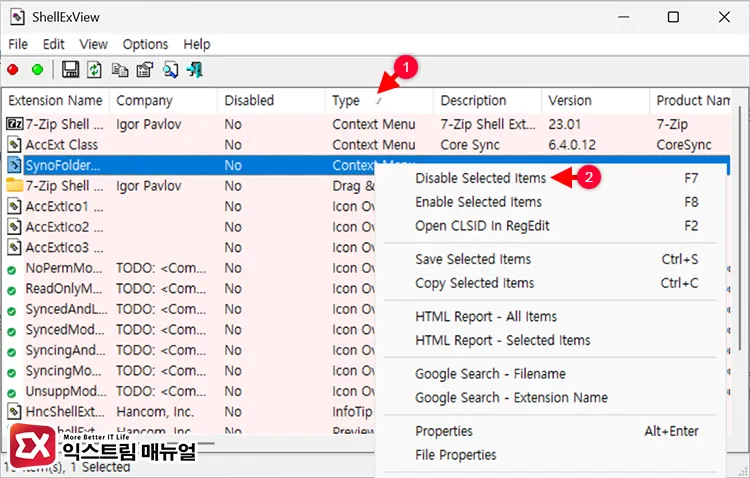750x478 pixels.
Task: Click the Hancom, Inc. cell of HncShellExt row
Action: pyautogui.click(x=155, y=412)
